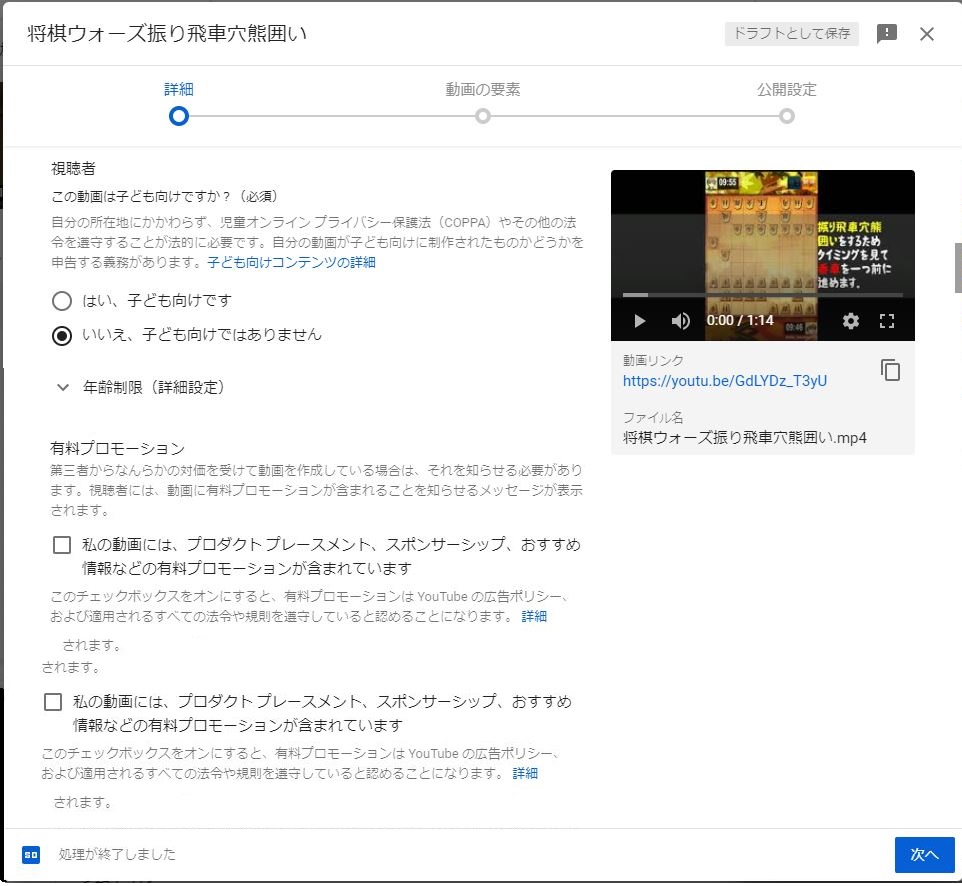Open video player settings gear
This screenshot has height=886, width=962.
[850, 321]
